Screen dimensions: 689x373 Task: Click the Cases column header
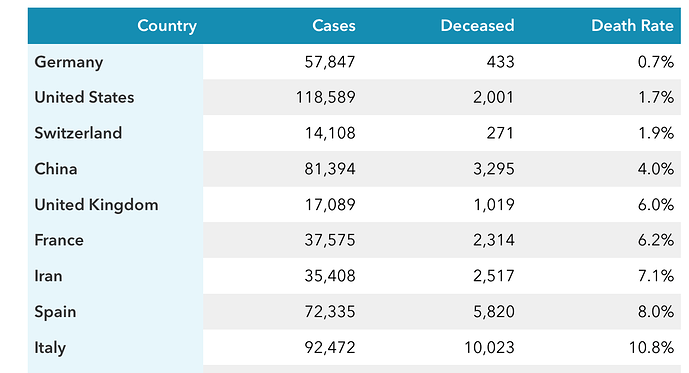pyautogui.click(x=334, y=25)
